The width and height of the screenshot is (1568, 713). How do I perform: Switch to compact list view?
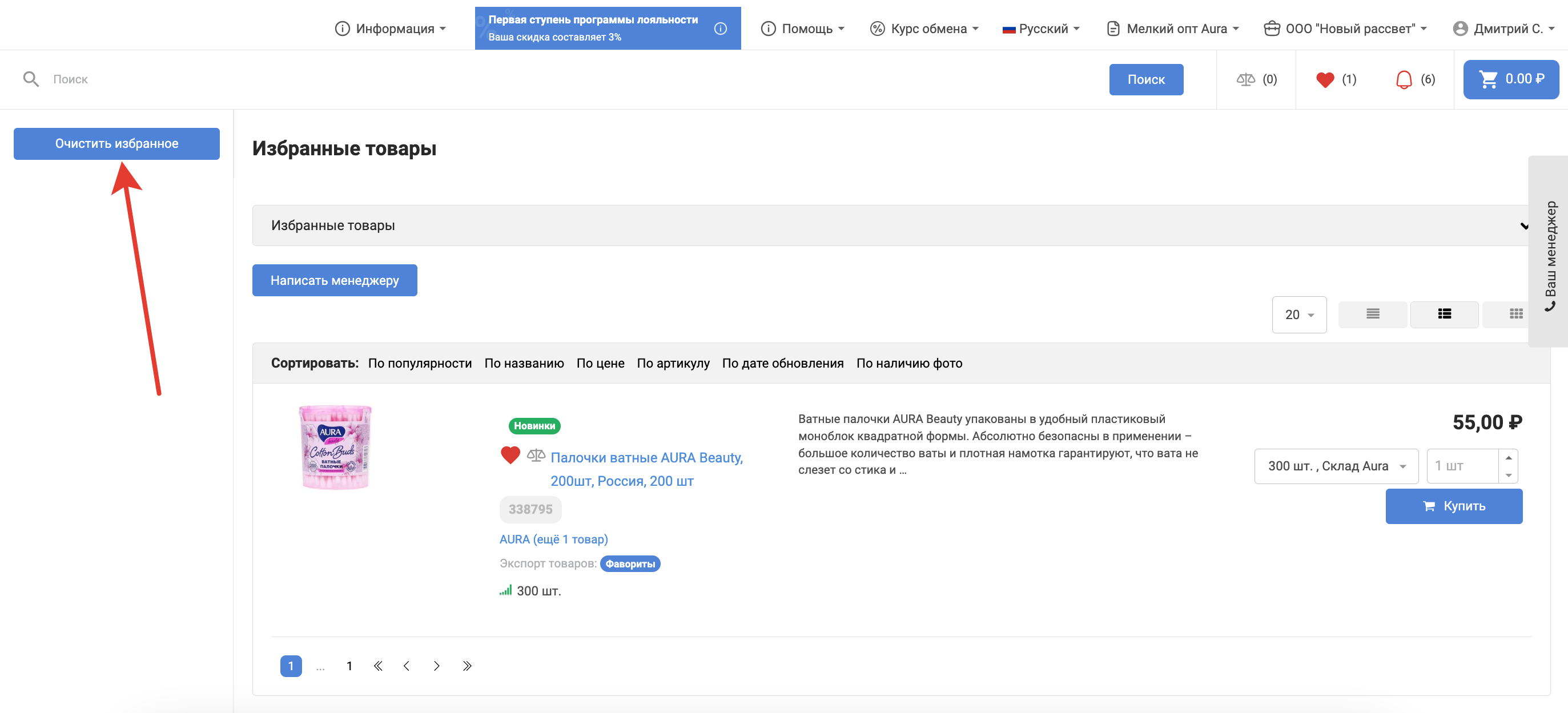pyautogui.click(x=1372, y=314)
